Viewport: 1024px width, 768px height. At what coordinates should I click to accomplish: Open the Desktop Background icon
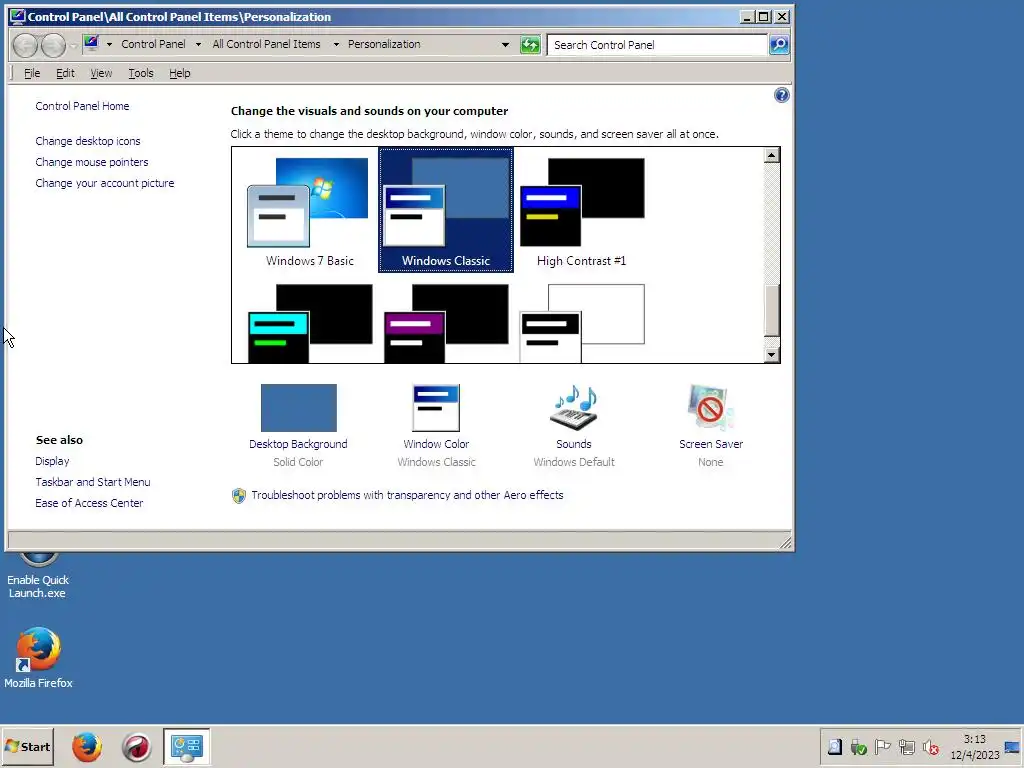tap(298, 408)
